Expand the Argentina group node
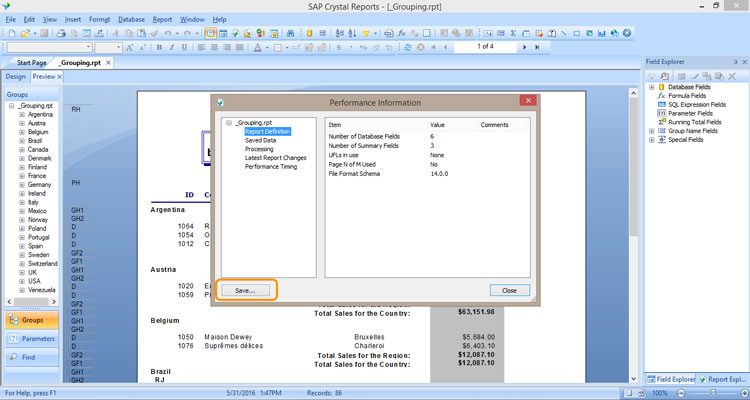The image size is (750, 400). tap(22, 115)
